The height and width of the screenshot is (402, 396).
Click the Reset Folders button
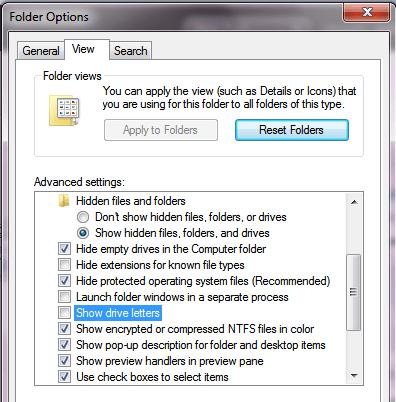[292, 130]
